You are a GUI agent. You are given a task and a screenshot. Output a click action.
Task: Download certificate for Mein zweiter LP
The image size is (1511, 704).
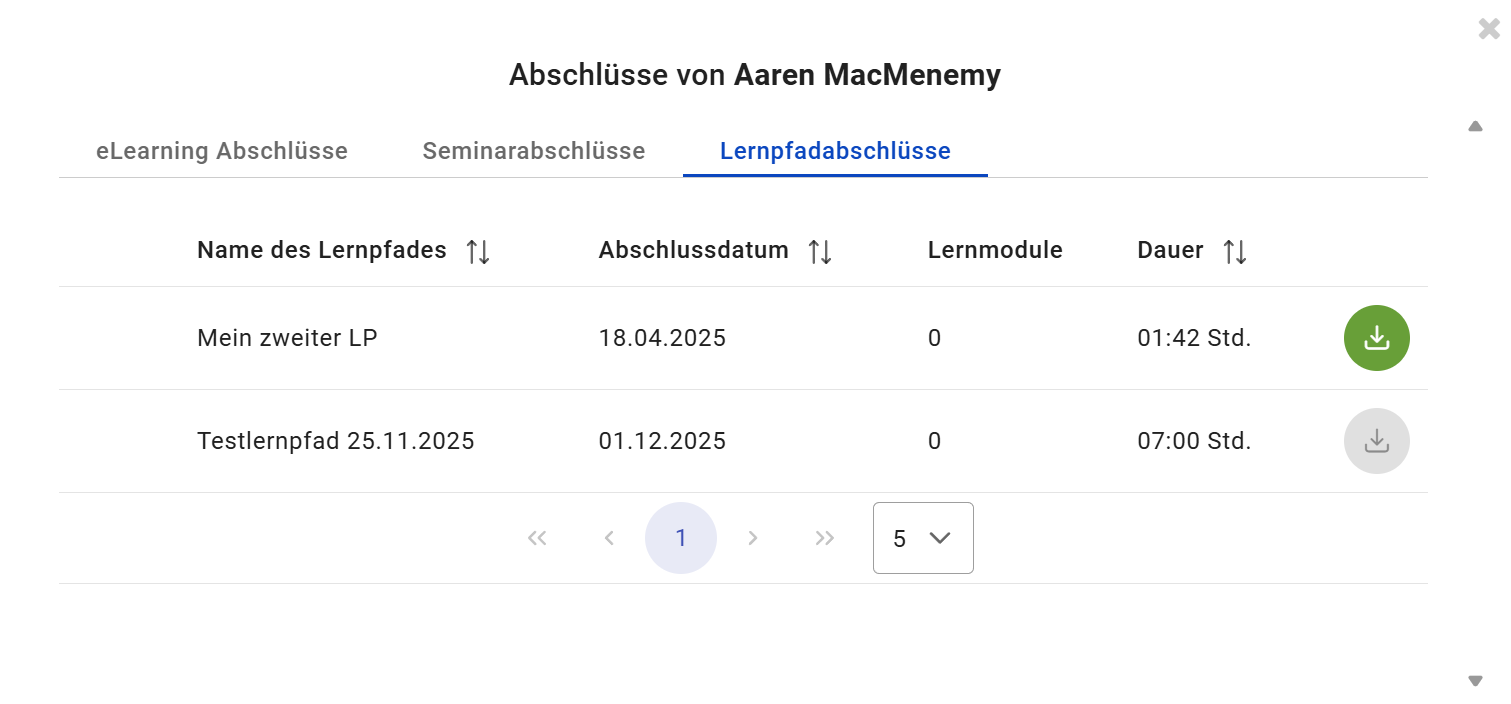1376,338
